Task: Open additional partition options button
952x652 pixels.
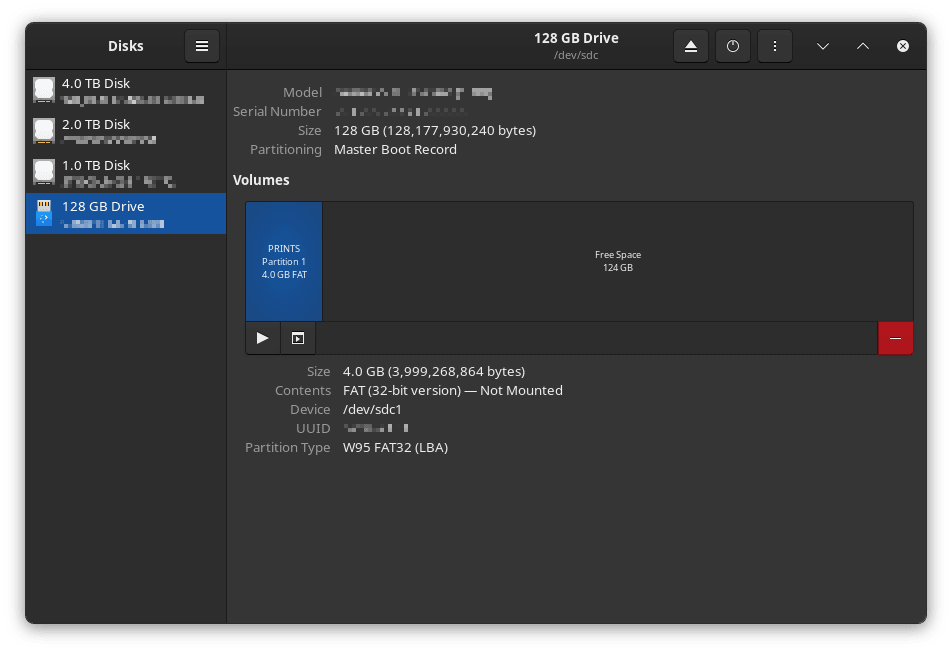Action: coord(298,338)
